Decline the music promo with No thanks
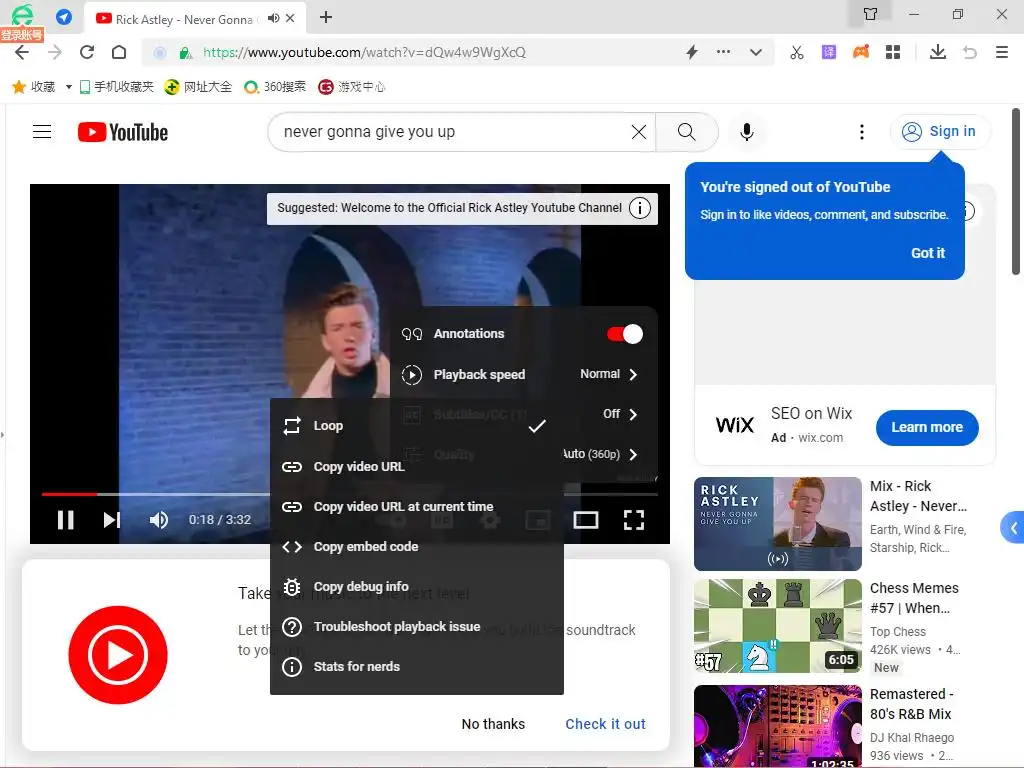This screenshot has height=768, width=1024. (x=493, y=724)
